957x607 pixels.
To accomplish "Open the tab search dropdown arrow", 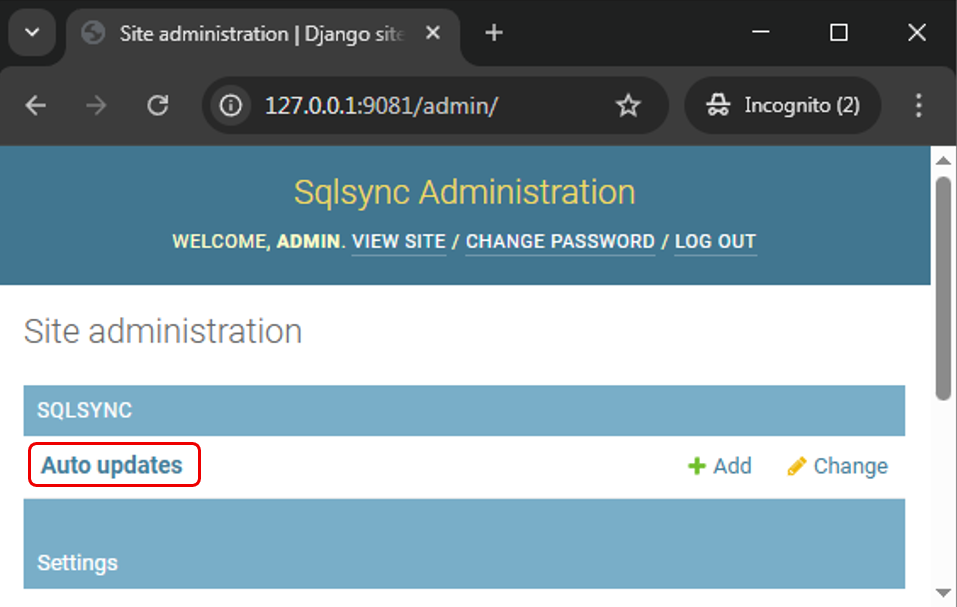I will point(32,33).
